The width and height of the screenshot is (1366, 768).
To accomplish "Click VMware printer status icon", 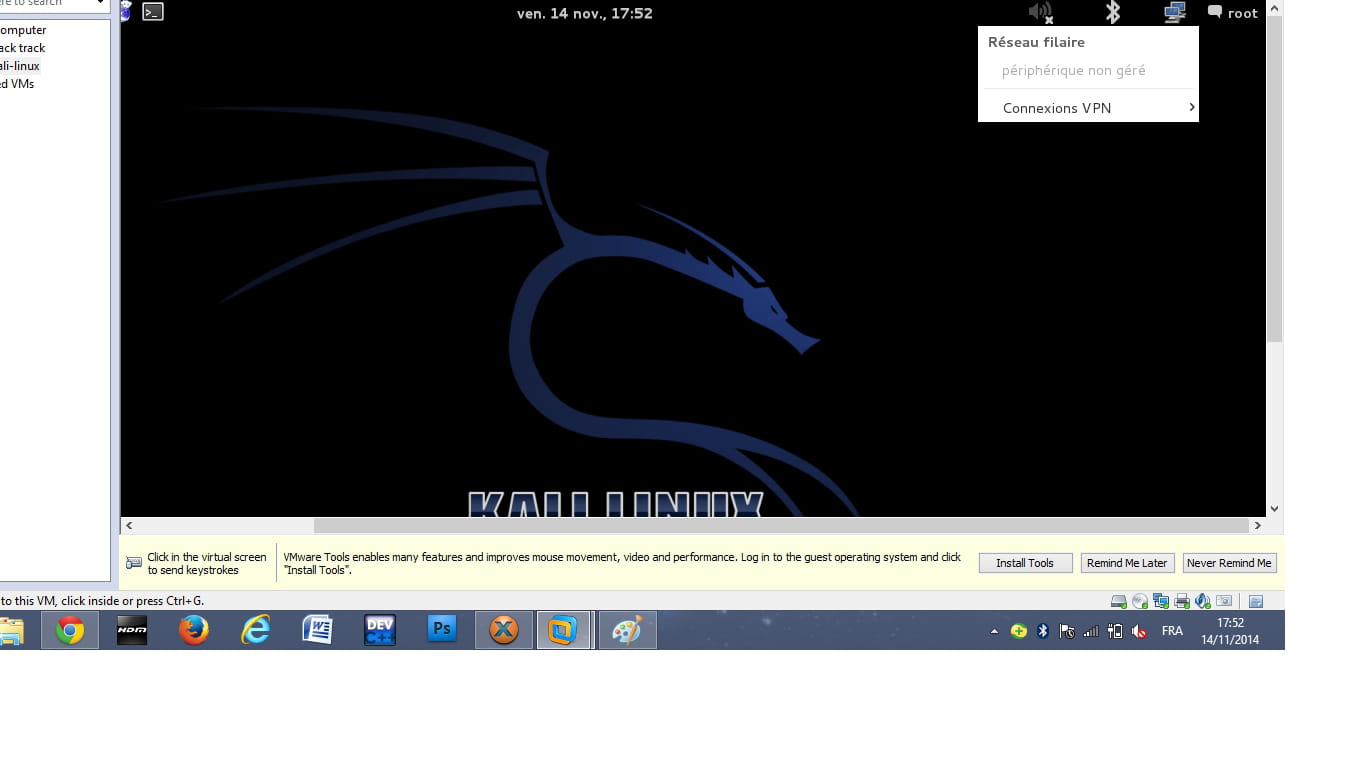I will (1182, 601).
